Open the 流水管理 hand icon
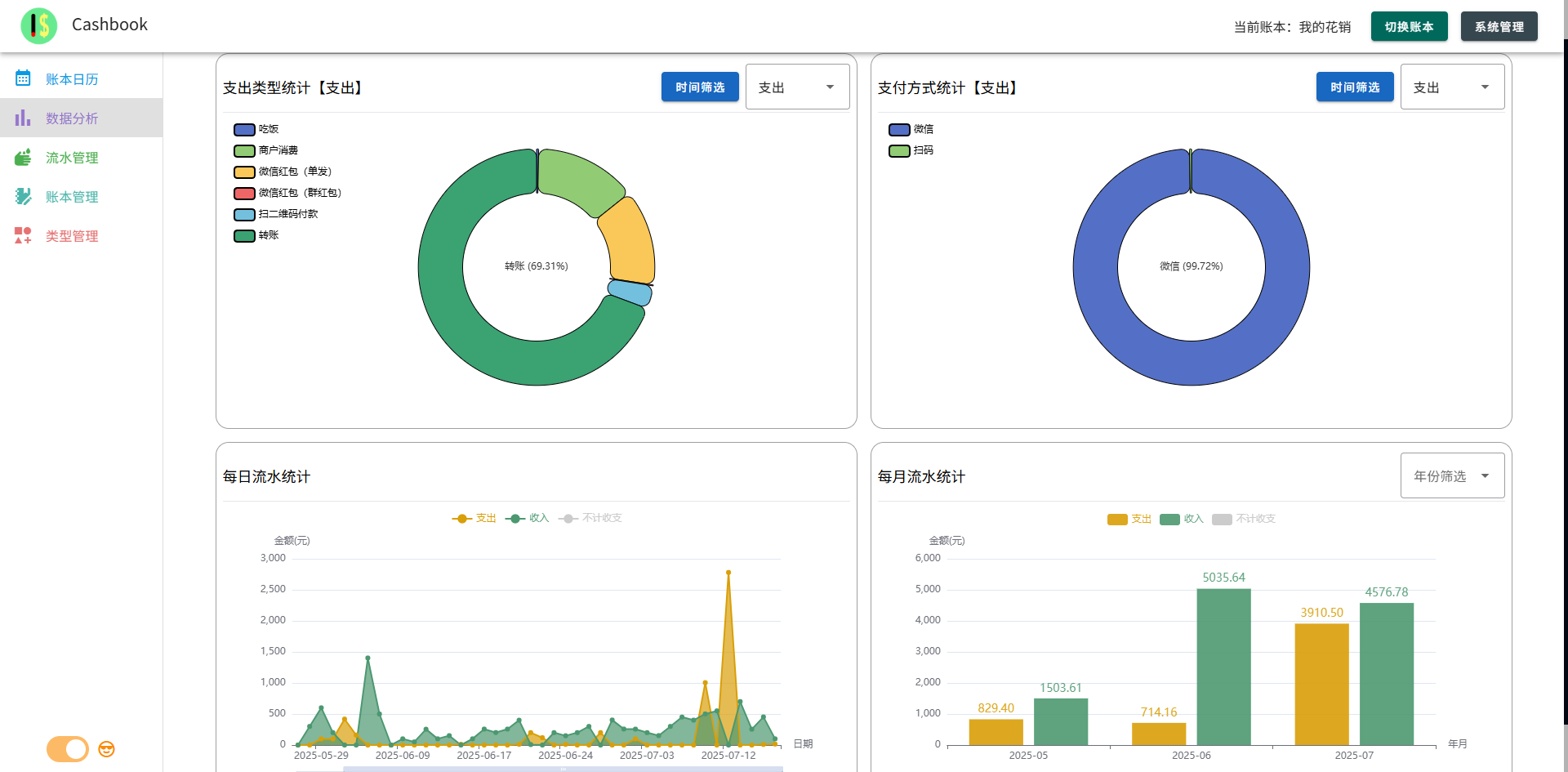Screen dimensions: 1568x772 tap(23, 157)
